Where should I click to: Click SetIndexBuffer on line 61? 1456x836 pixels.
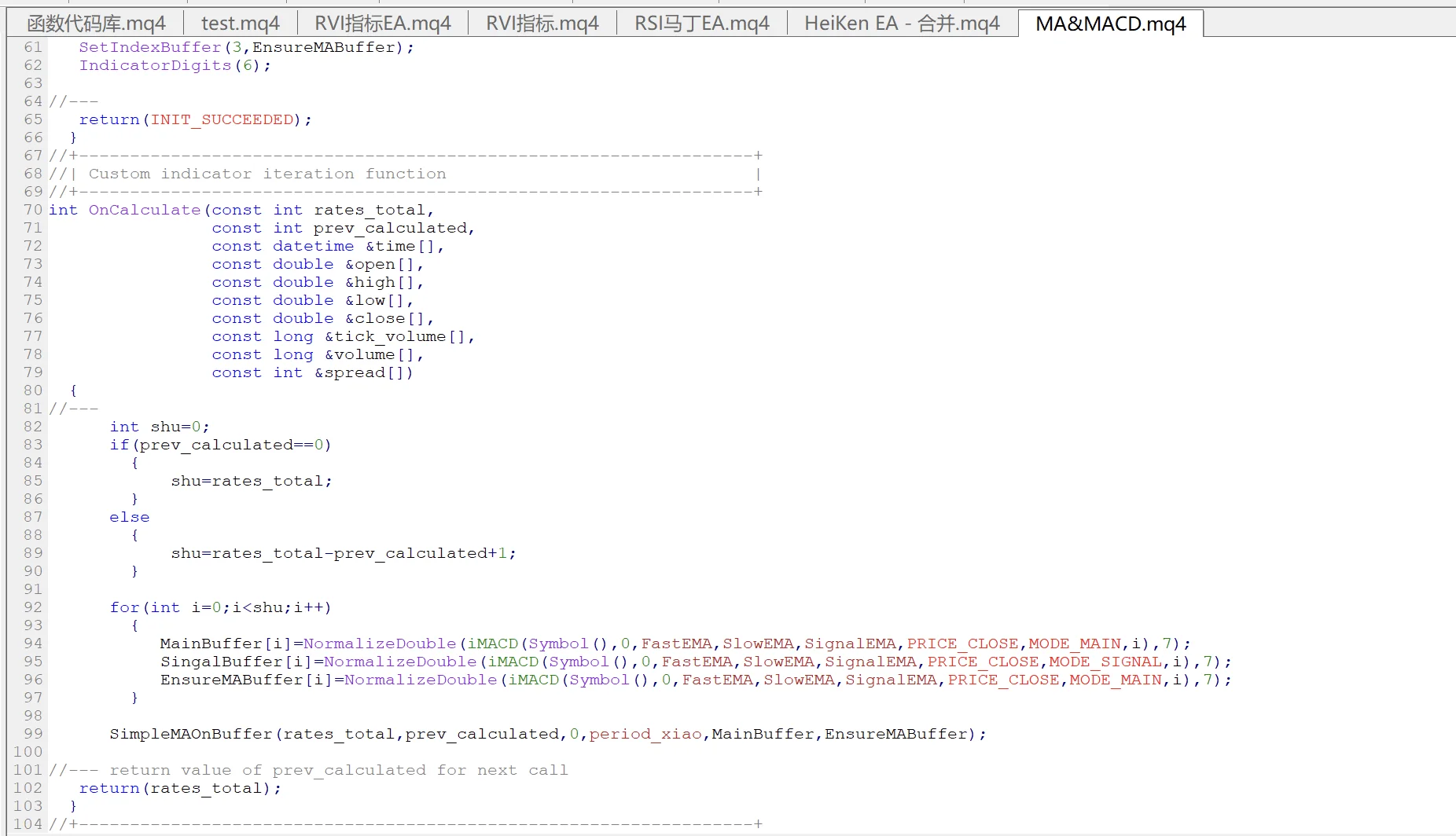[150, 47]
